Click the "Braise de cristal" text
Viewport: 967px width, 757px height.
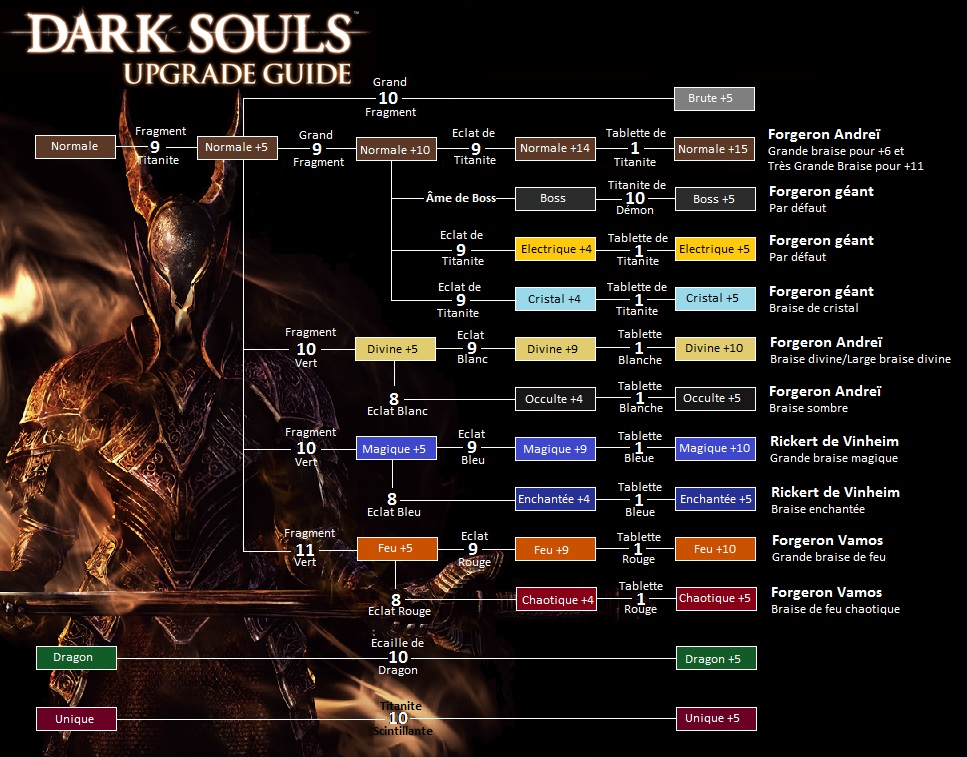tap(813, 308)
